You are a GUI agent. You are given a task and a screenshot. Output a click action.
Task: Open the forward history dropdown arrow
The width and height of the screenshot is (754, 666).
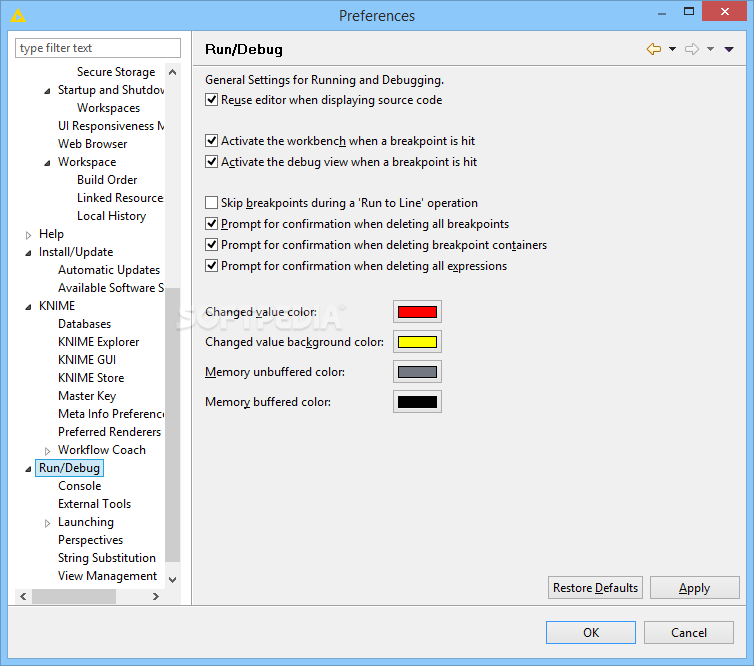(x=710, y=49)
